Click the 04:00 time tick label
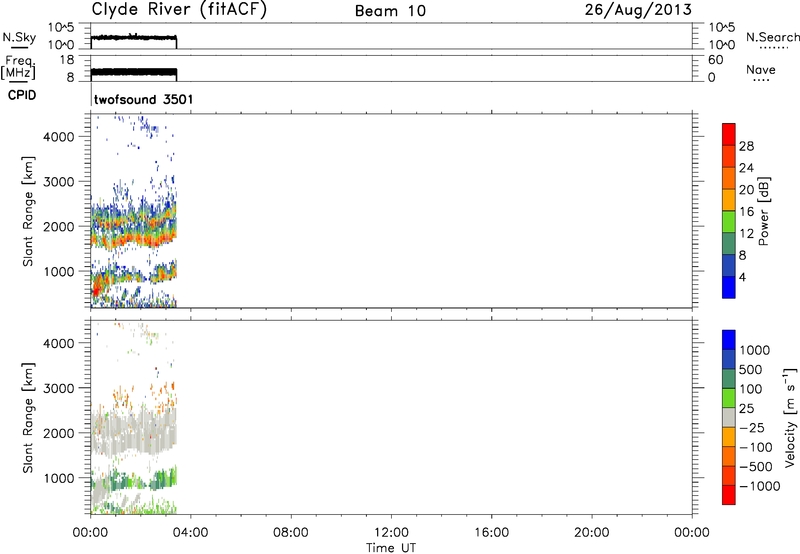 tap(190, 533)
